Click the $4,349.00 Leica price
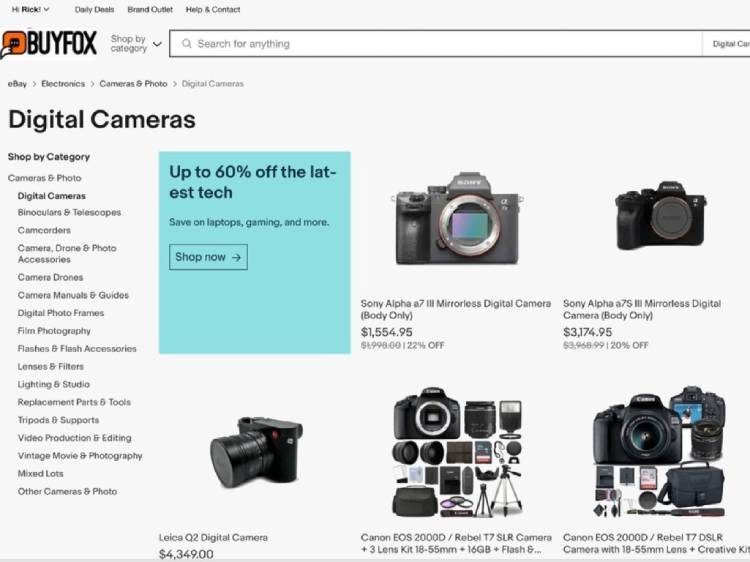Screen dimensions: 750x562 coord(186,554)
